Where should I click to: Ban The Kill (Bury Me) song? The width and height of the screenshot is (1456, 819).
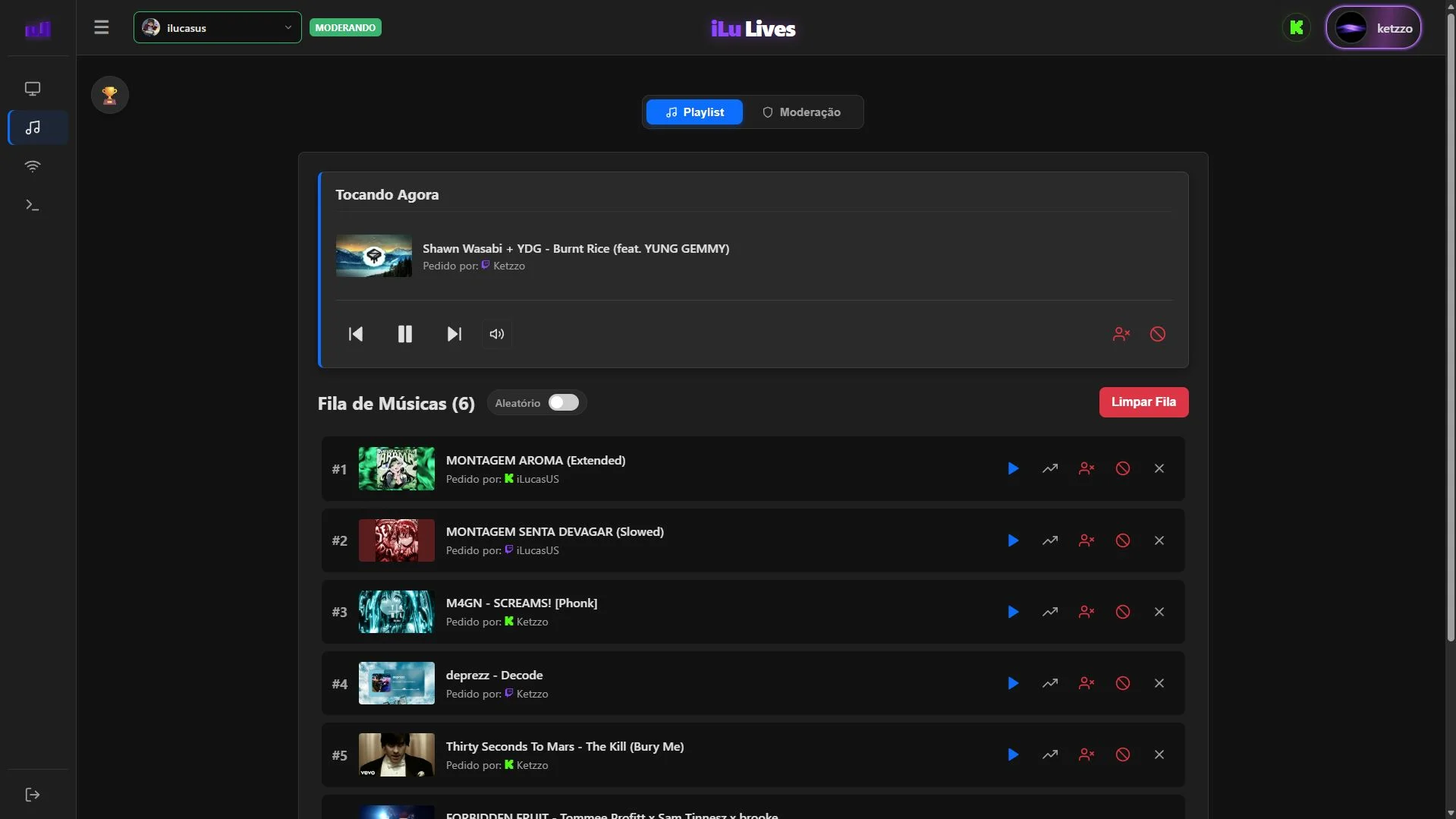[1123, 754]
